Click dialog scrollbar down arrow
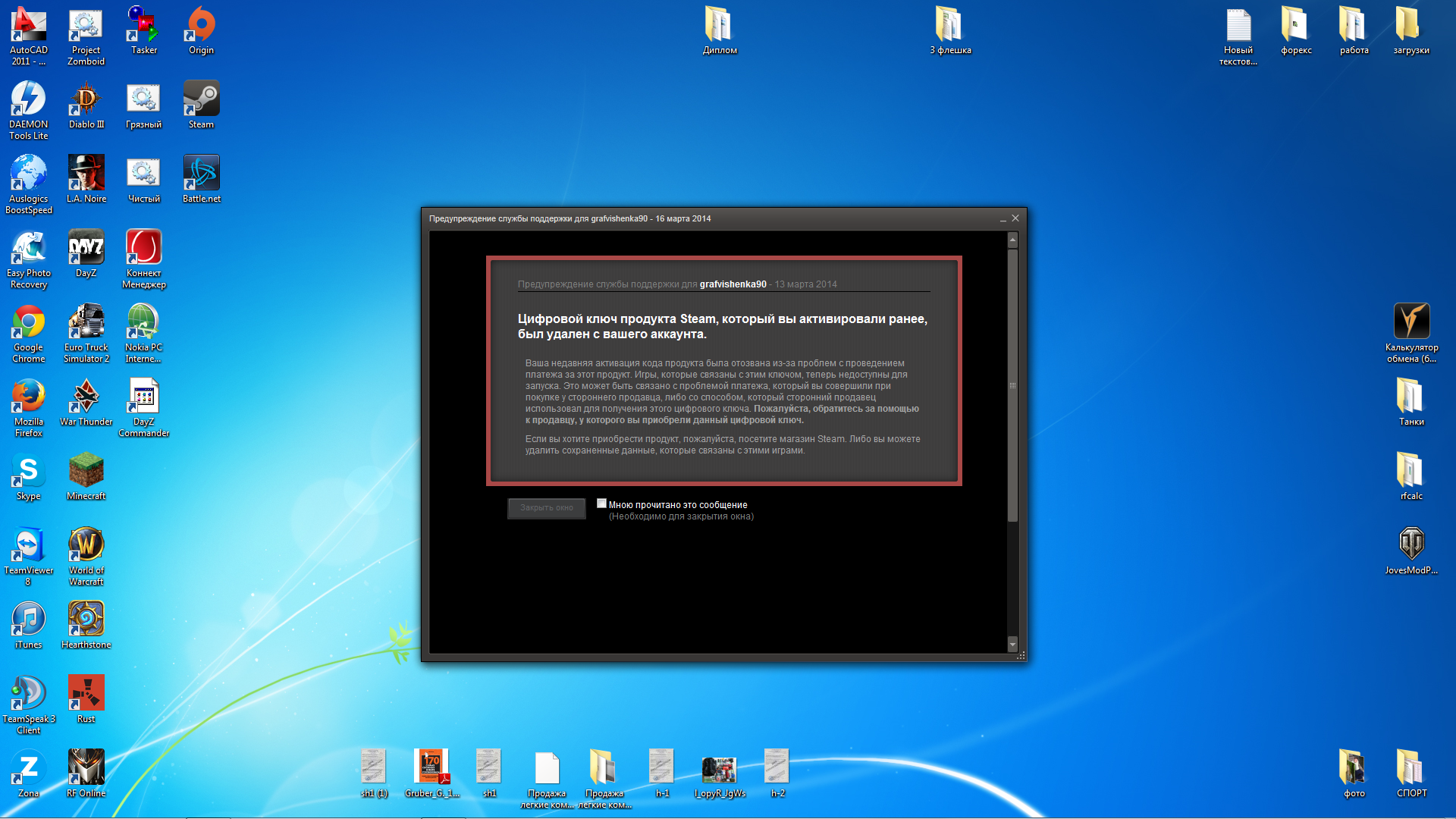 1012,645
